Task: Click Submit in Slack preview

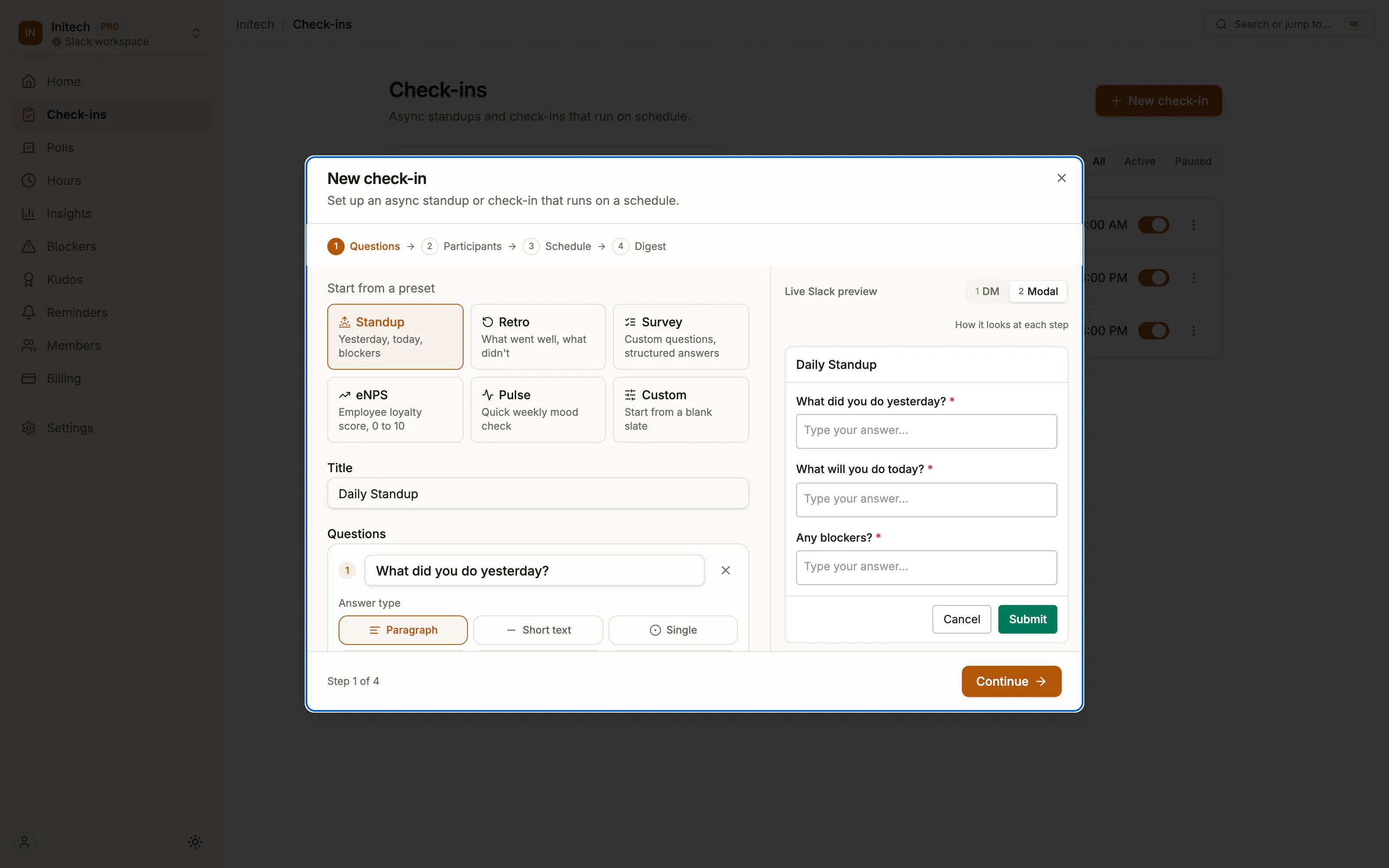Action: (x=1027, y=619)
